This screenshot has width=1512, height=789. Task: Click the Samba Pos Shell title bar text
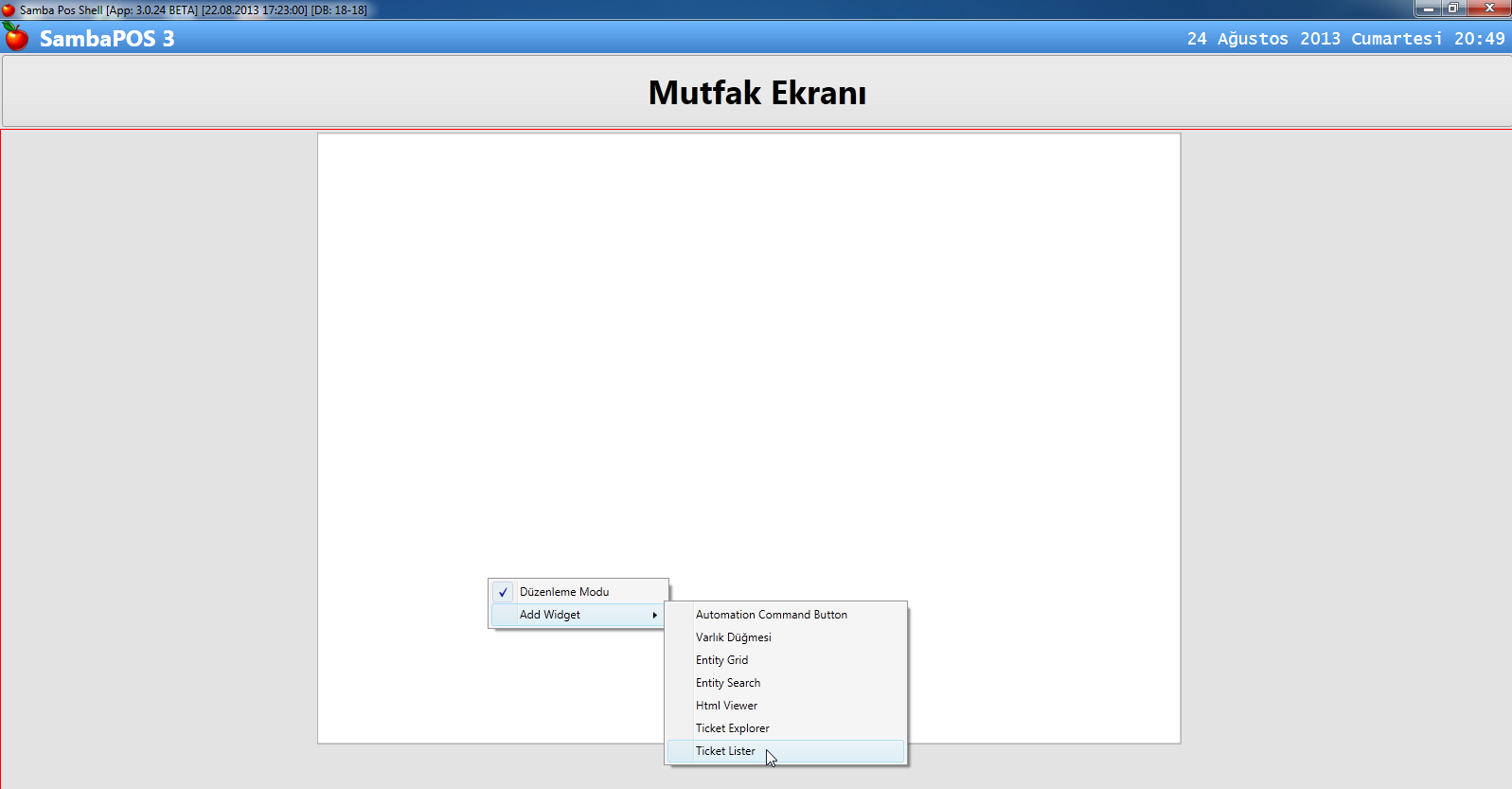point(193,9)
